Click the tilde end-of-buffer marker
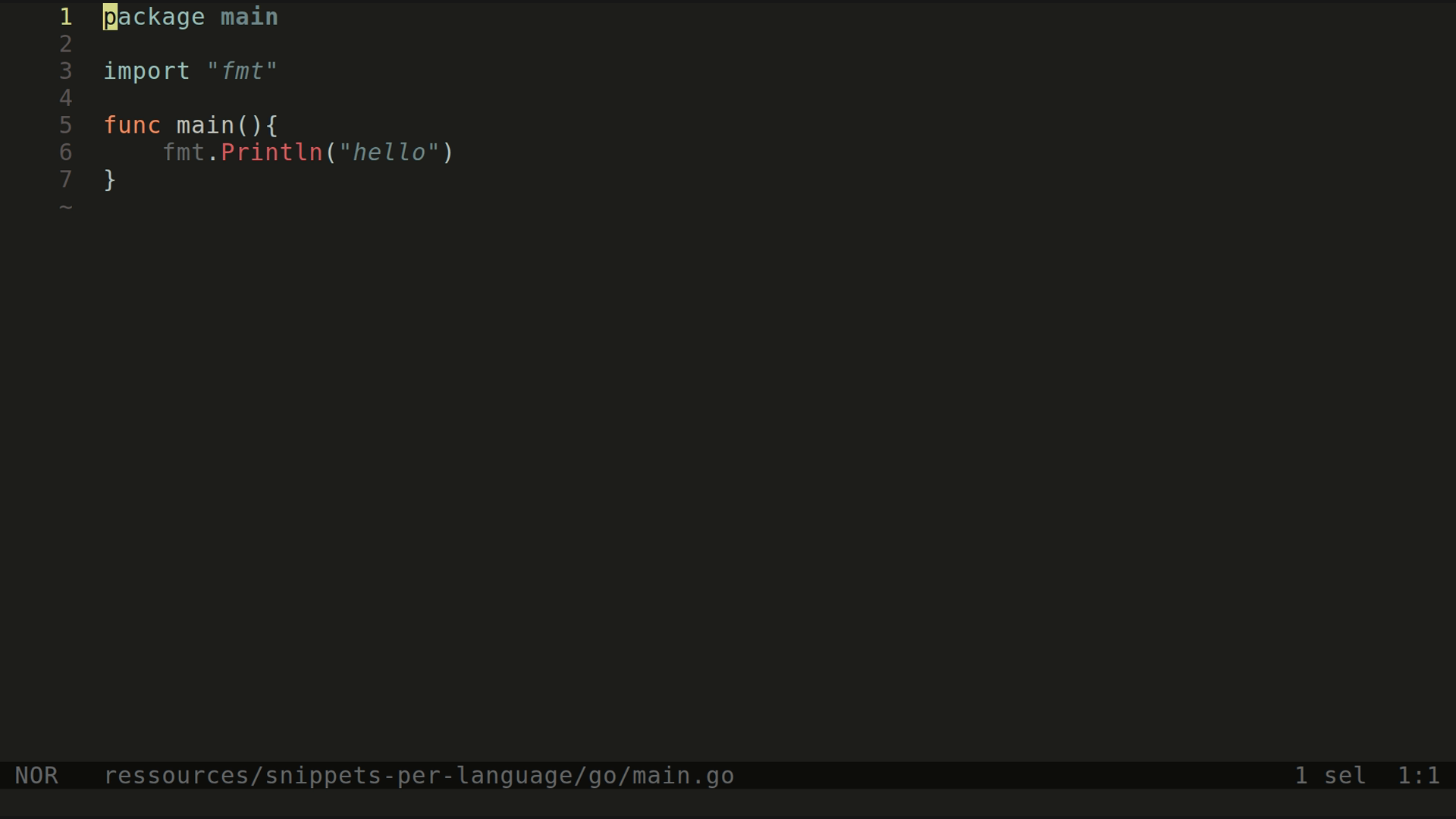Screen dimensions: 1456x819 66,207
